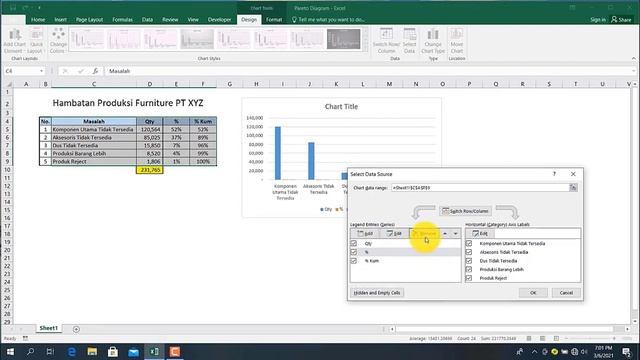Uncheck Komponen Utama Tidak Tersedia category
This screenshot has width=640, height=360.
(469, 243)
